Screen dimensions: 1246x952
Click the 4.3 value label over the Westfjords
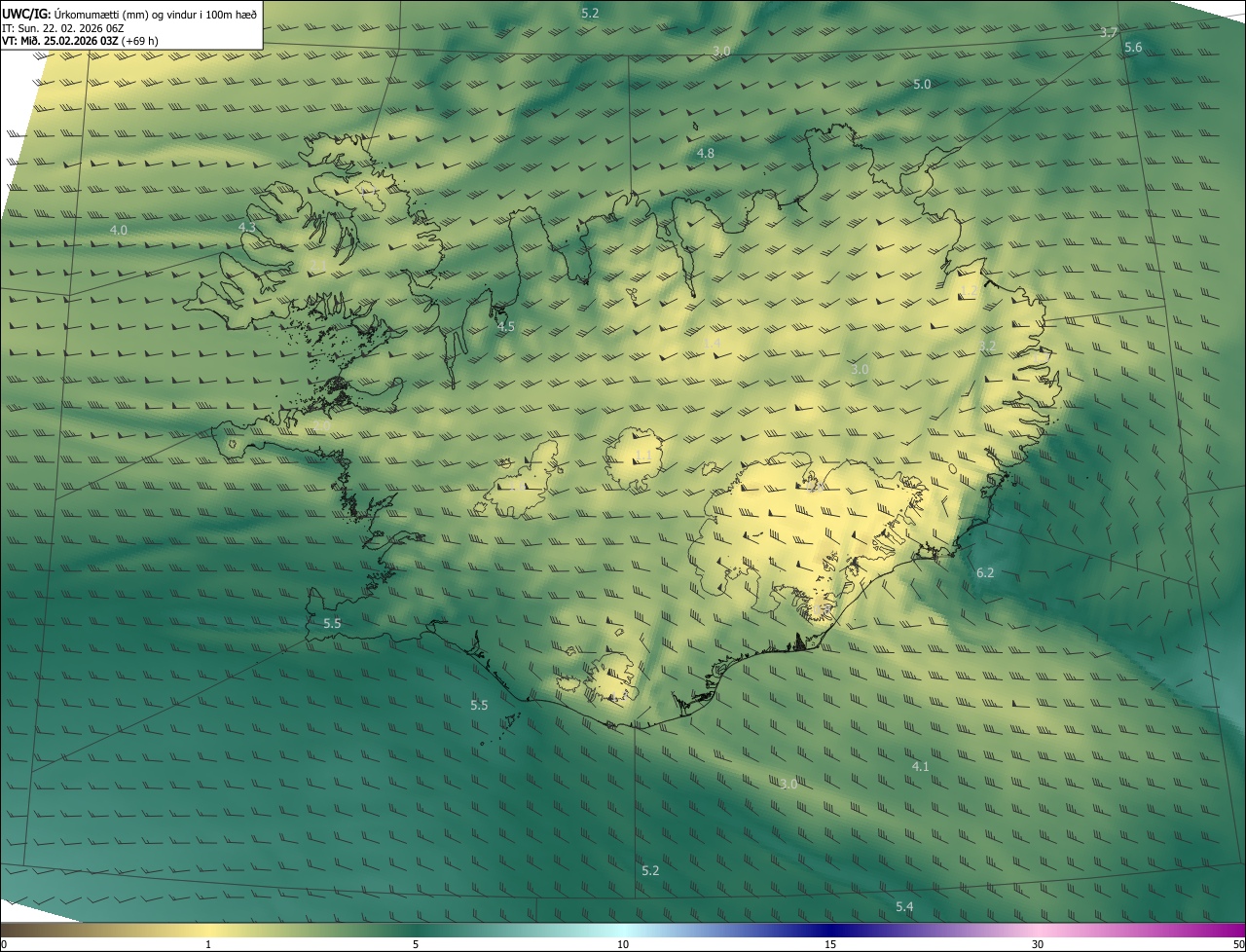point(247,227)
